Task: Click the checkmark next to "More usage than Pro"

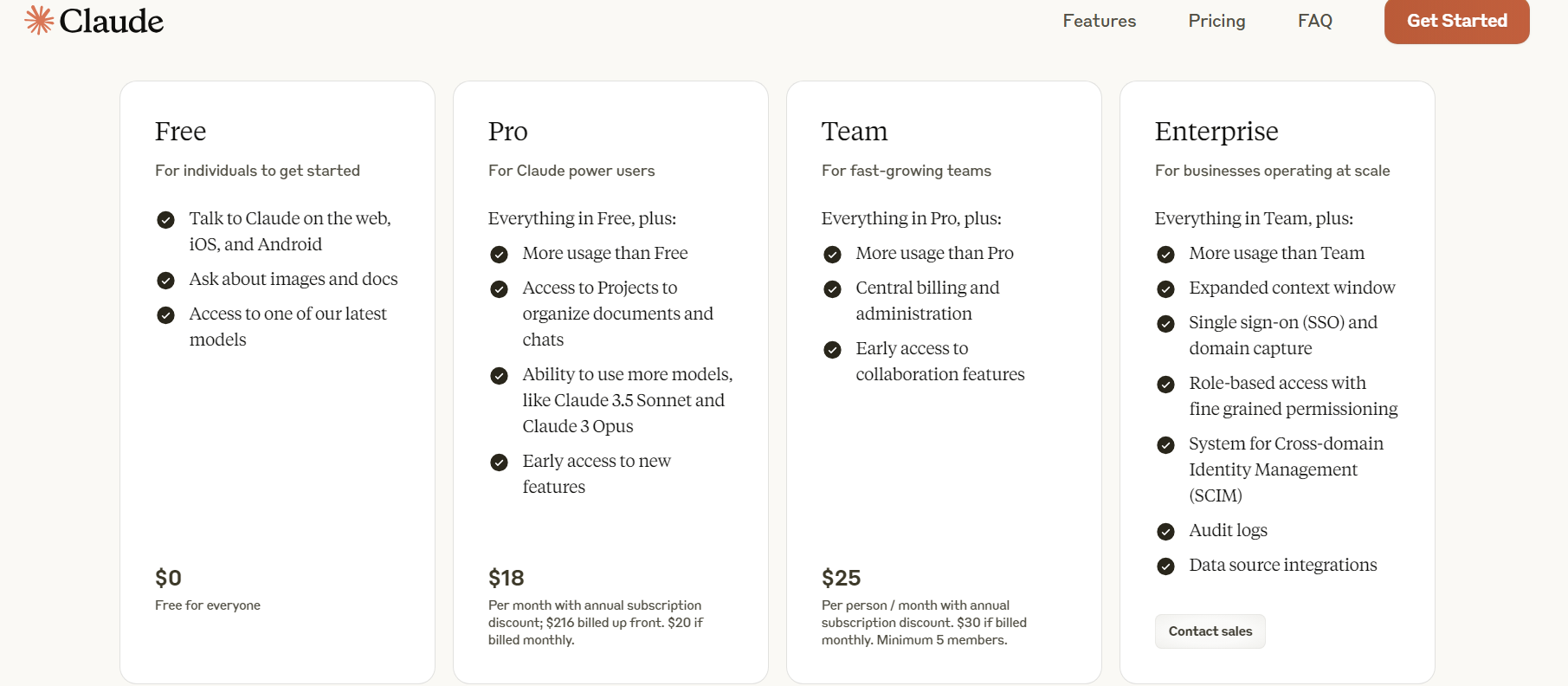Action: pos(832,255)
